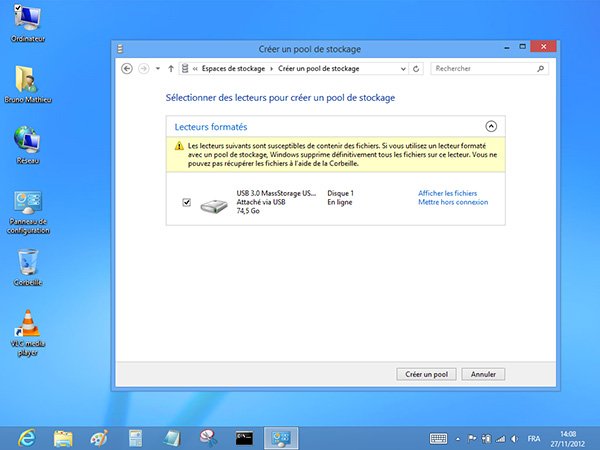This screenshot has width=600, height=450.
Task: Go up one level with up arrow
Action: coord(171,69)
